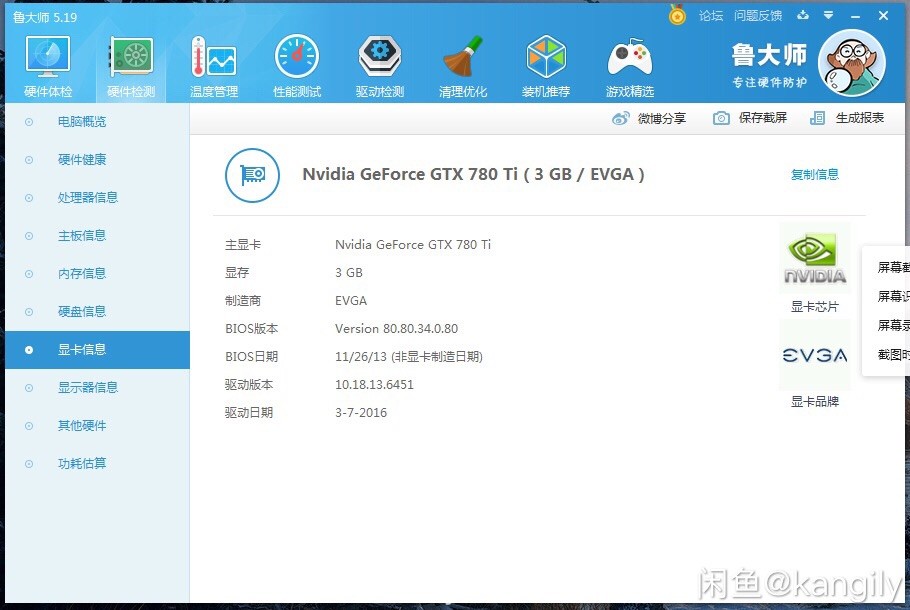Click the medal icon in title bar

click(677, 15)
